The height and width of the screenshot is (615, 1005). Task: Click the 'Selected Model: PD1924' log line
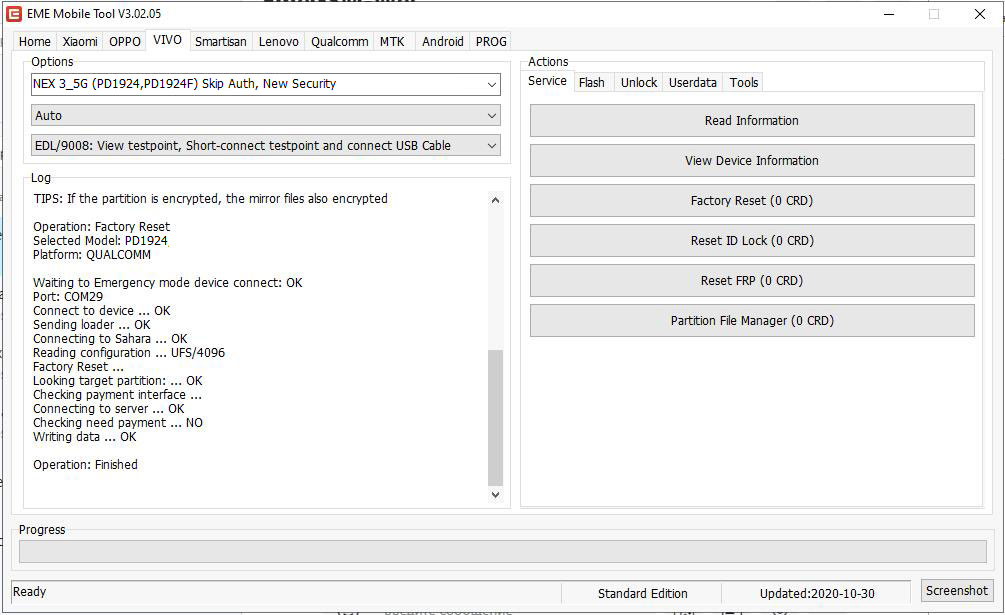[100, 241]
